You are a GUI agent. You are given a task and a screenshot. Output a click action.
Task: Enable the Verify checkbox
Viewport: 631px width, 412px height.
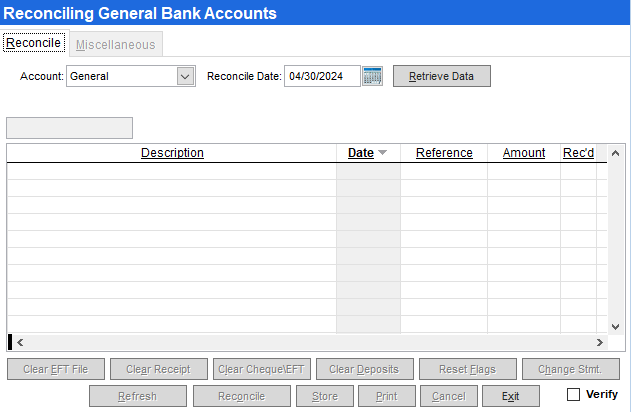pos(573,394)
